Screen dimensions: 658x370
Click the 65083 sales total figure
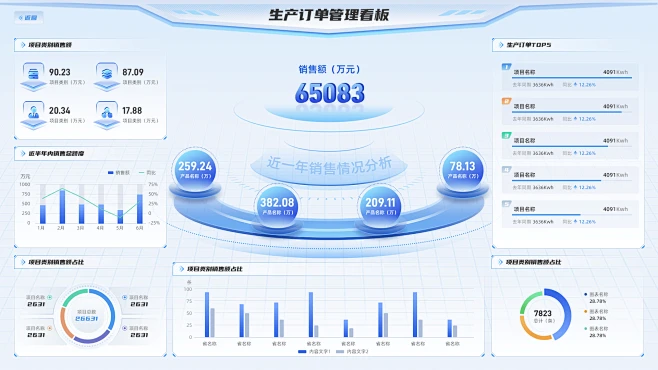330,93
